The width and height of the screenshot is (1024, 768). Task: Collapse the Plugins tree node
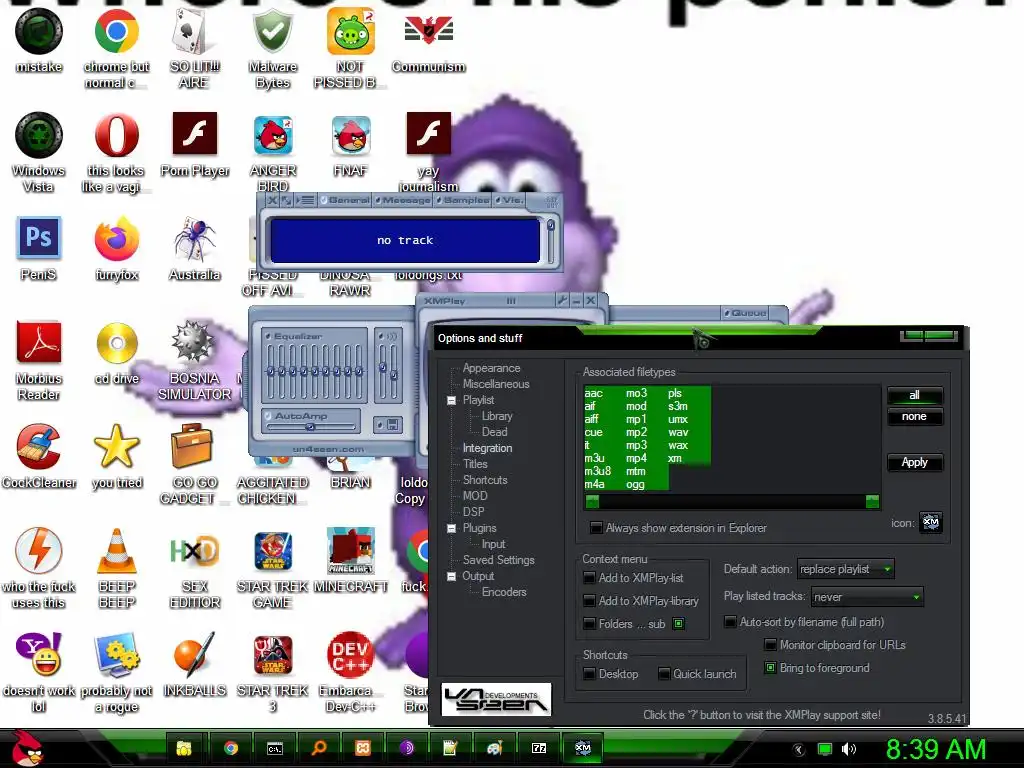[x=451, y=528]
